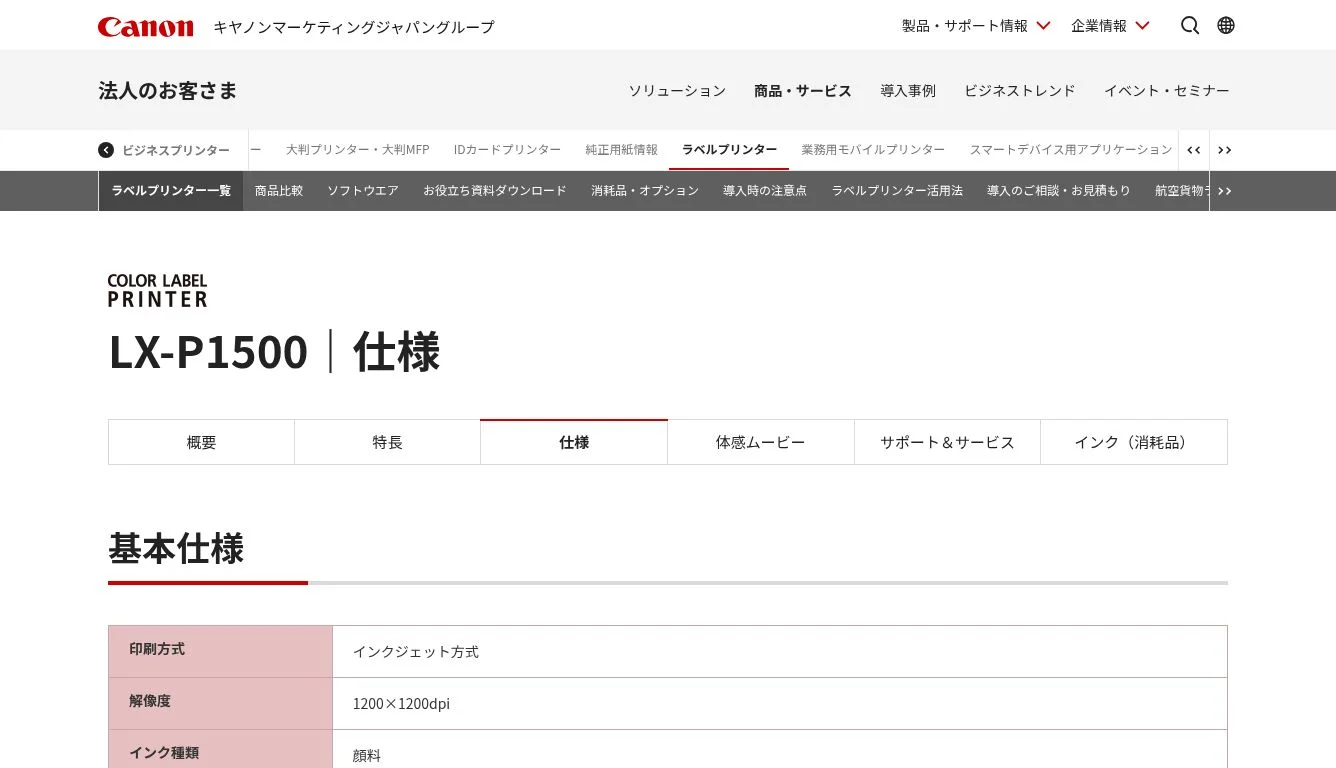Click キヤノンマーケティングジャパングループ text
Image resolution: width=1336 pixels, height=768 pixels.
click(x=354, y=27)
